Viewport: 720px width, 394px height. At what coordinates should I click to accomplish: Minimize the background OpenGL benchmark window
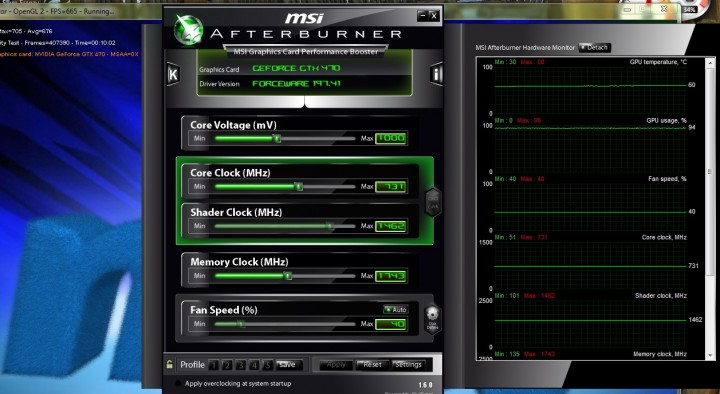pos(628,9)
